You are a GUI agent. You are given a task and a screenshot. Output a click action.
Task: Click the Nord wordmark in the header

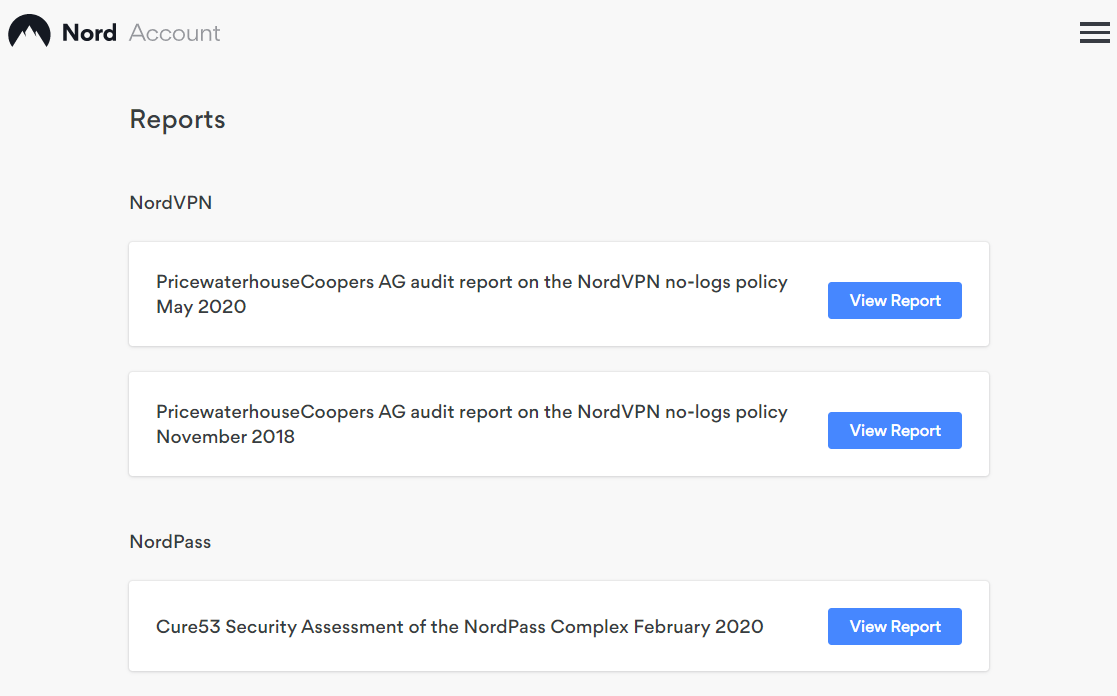coord(89,33)
